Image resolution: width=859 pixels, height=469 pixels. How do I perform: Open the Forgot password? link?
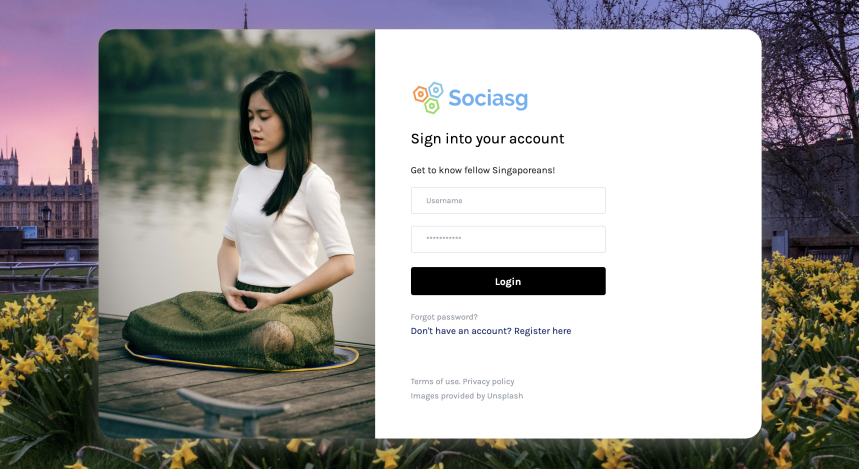[444, 317]
